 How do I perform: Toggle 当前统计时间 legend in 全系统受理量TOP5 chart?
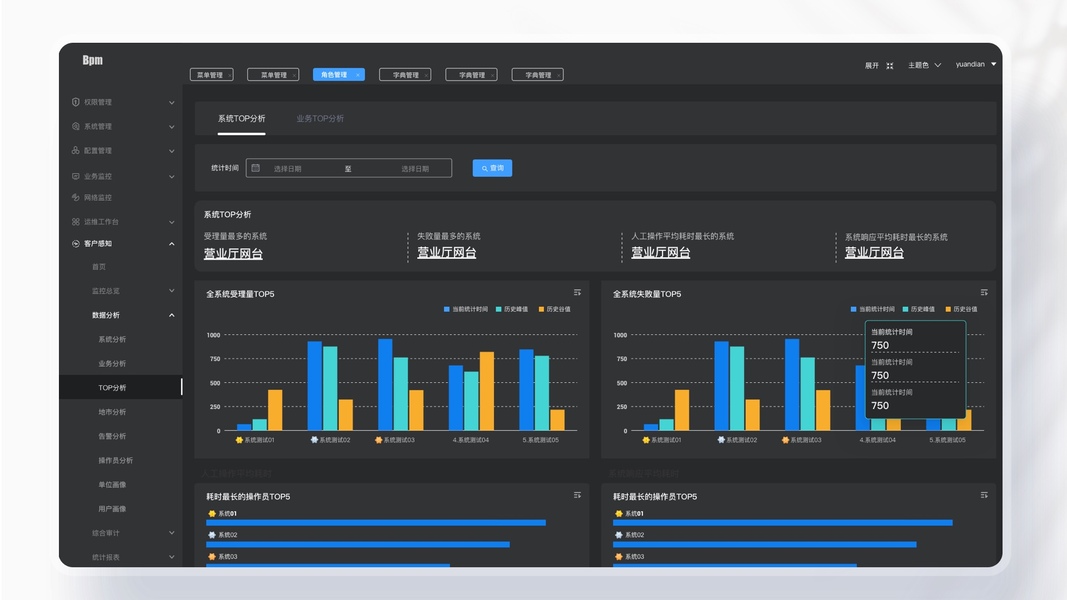point(465,310)
